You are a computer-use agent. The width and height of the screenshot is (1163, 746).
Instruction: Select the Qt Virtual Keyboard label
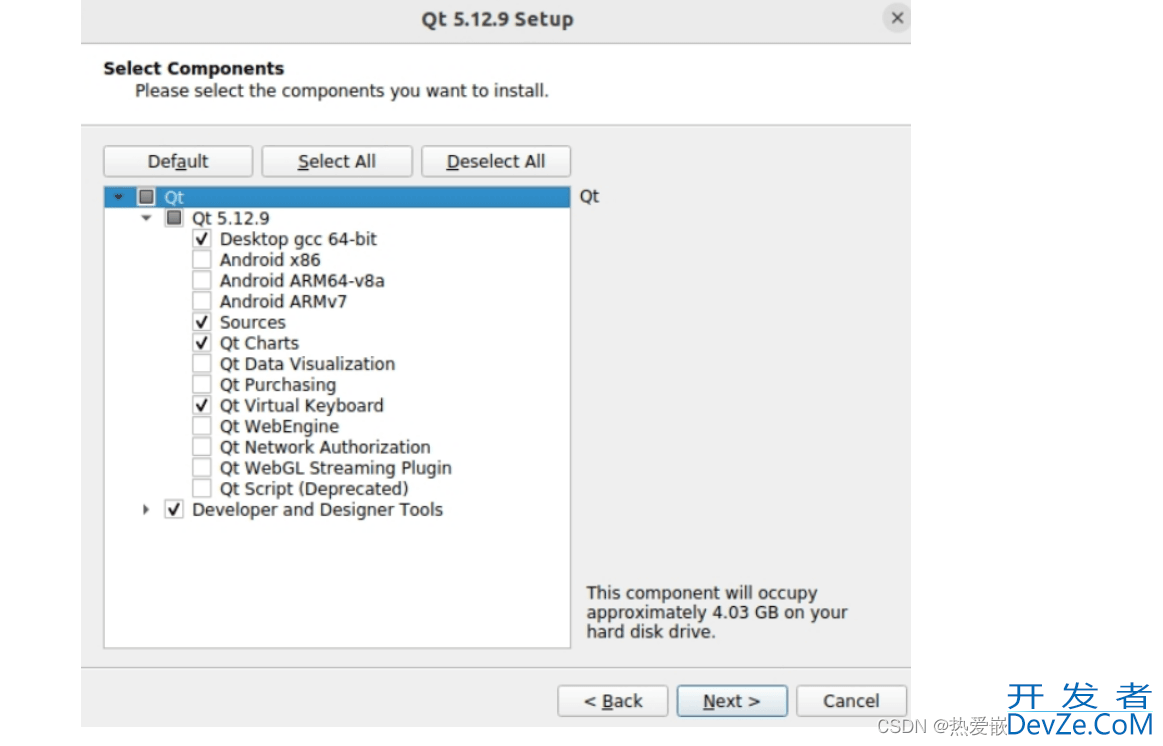301,405
